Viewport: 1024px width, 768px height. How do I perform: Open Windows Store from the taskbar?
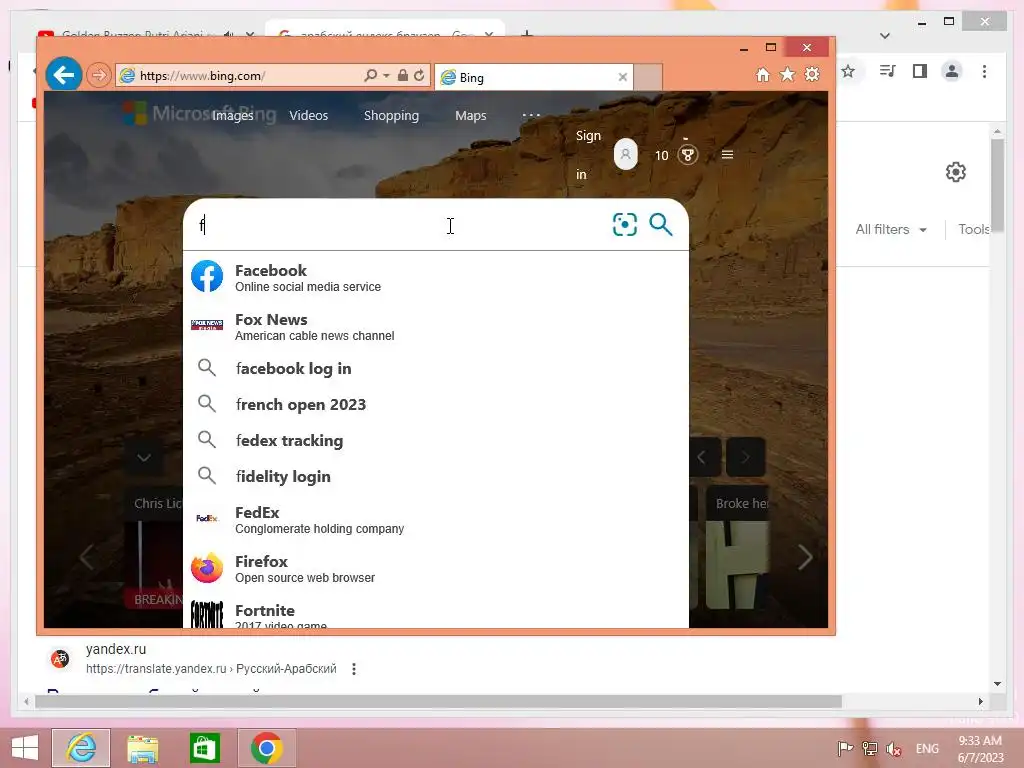[x=204, y=748]
